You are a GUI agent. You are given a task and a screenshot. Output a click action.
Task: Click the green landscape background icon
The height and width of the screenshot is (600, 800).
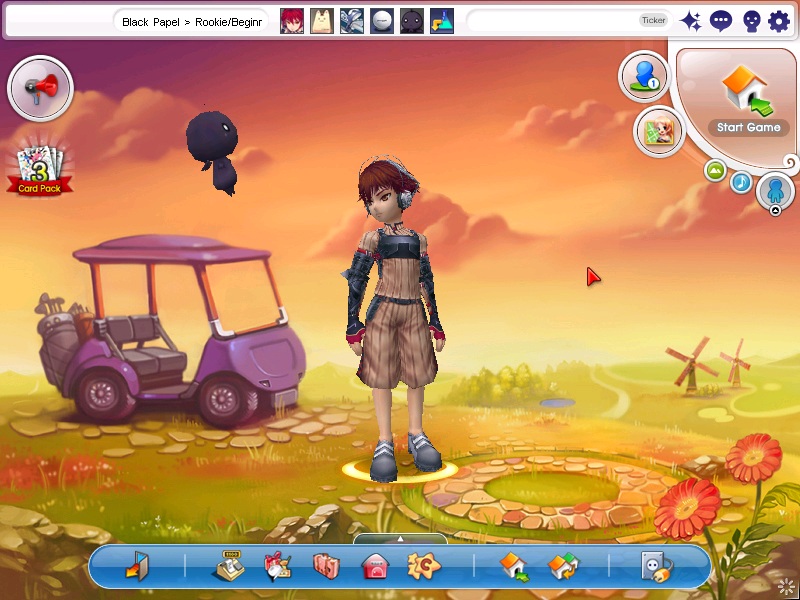(x=715, y=170)
